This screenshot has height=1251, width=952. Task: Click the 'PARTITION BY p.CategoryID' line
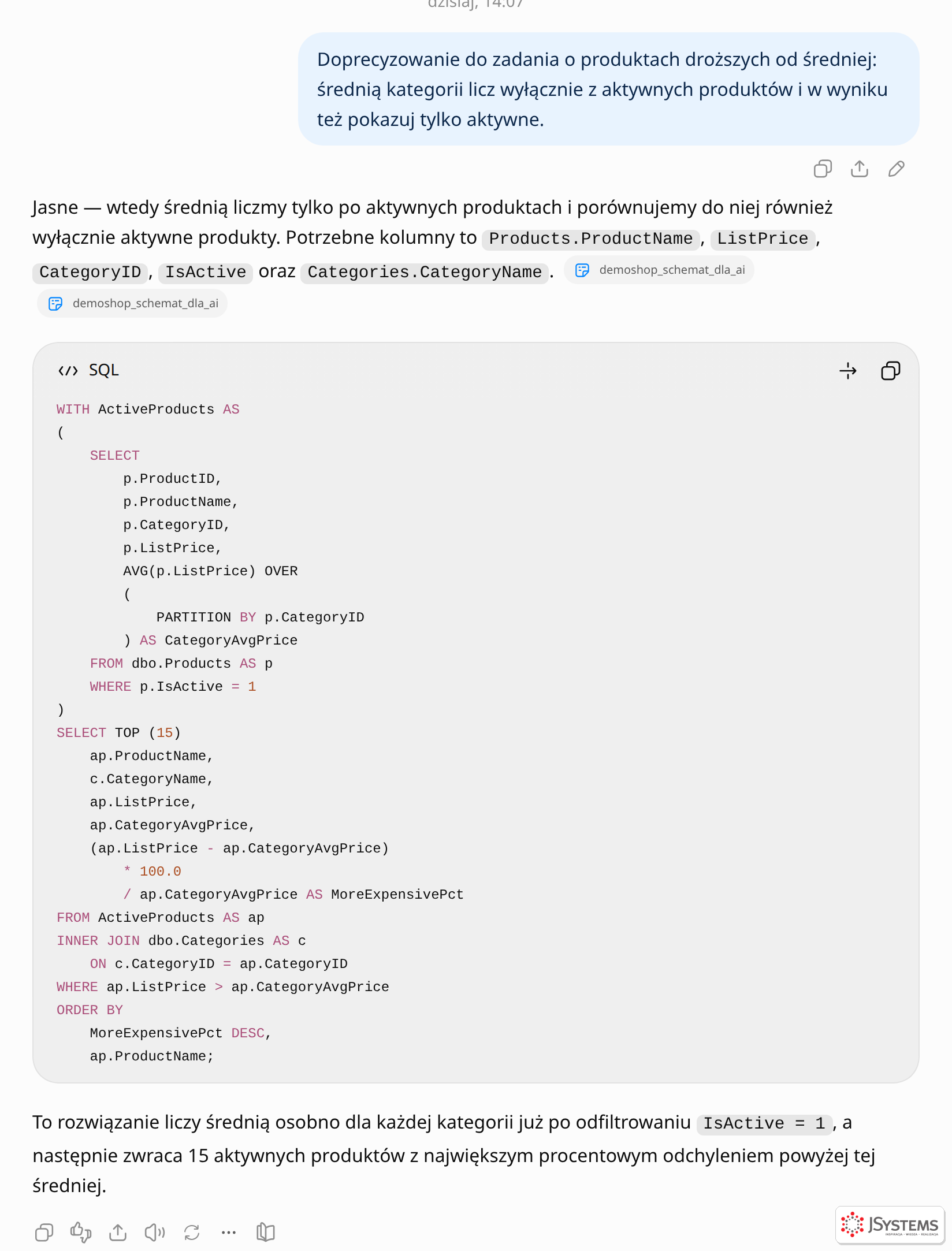260,617
